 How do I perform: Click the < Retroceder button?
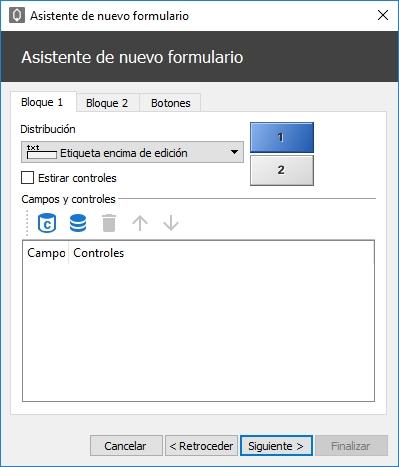201,446
